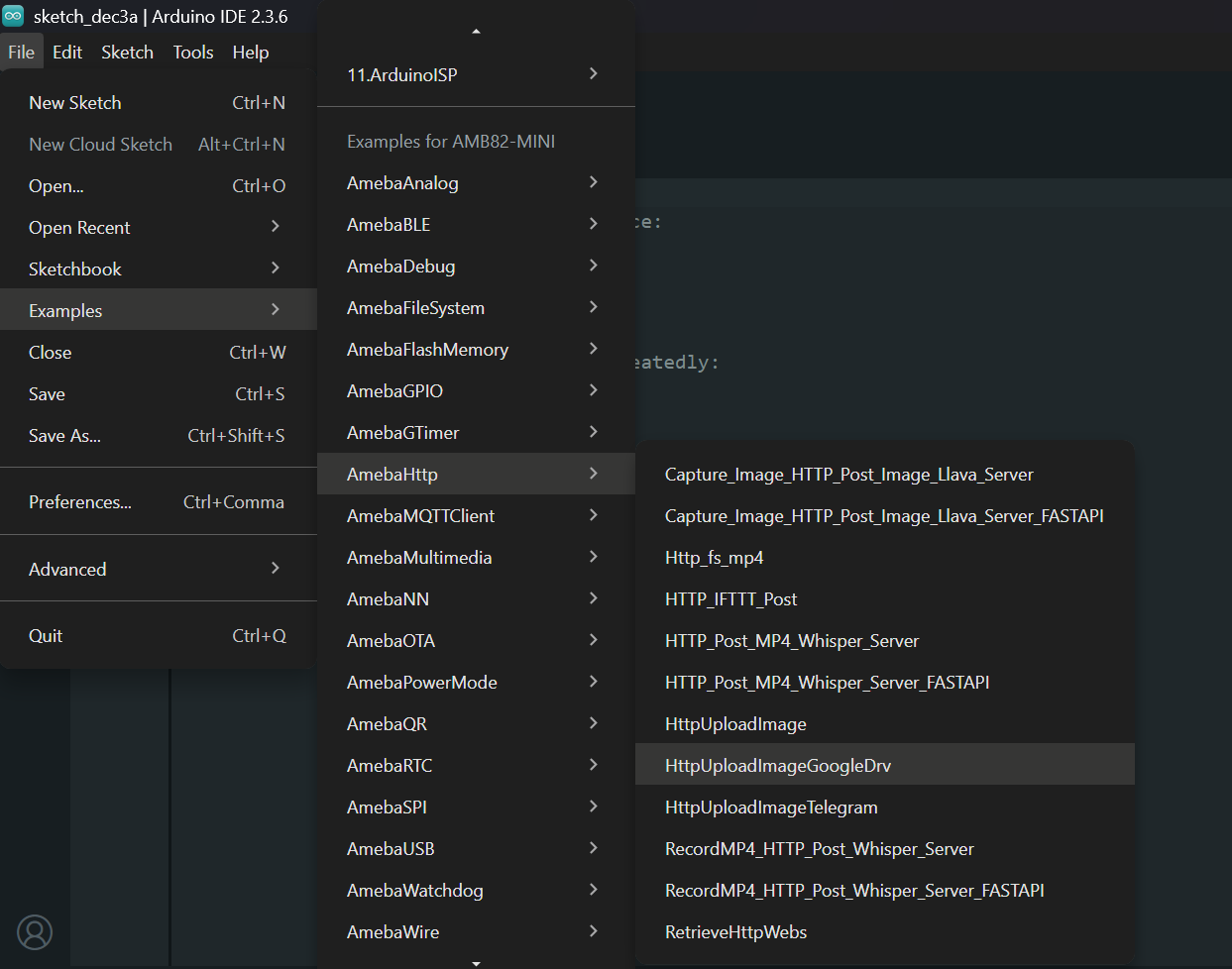Image resolution: width=1232 pixels, height=969 pixels.
Task: Open the Sketch menu in menu bar
Action: 127,53
